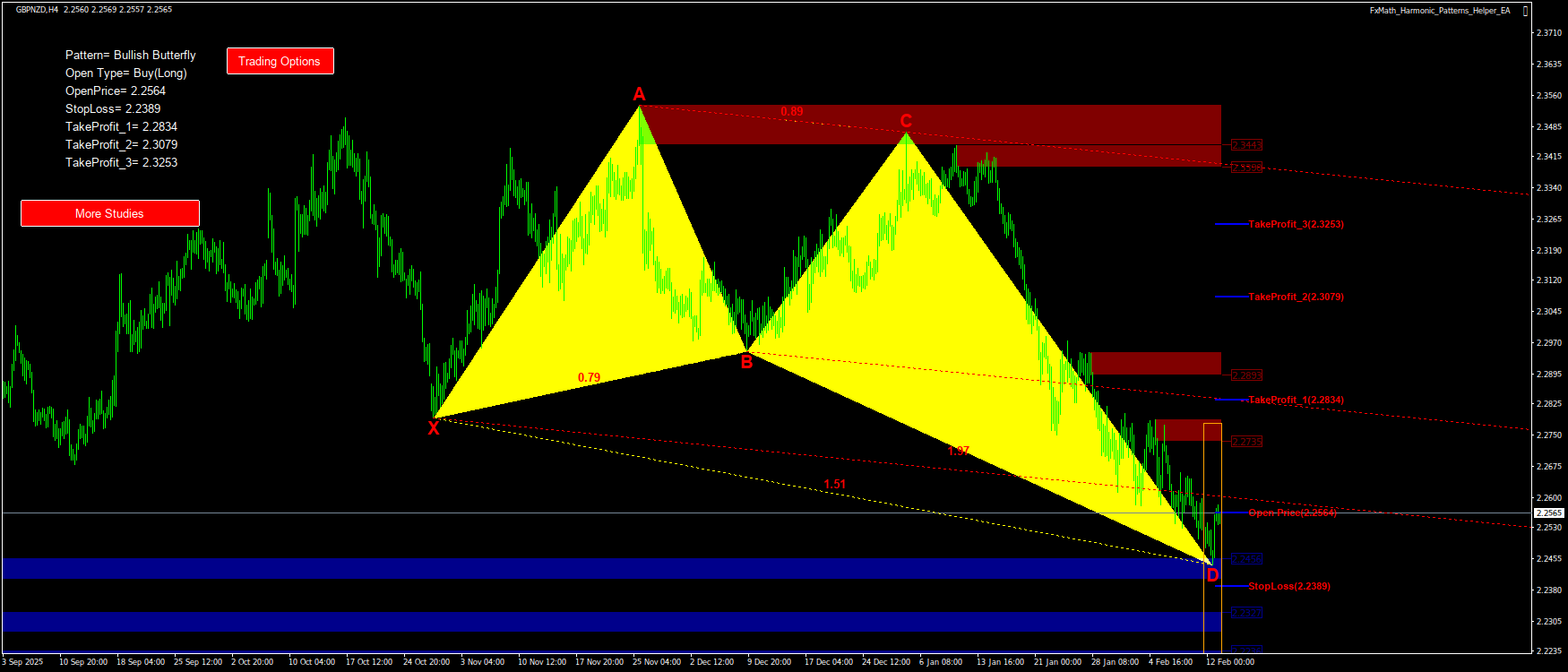Click the 2.2380 price axis value
The image size is (1568, 672).
point(1548,590)
